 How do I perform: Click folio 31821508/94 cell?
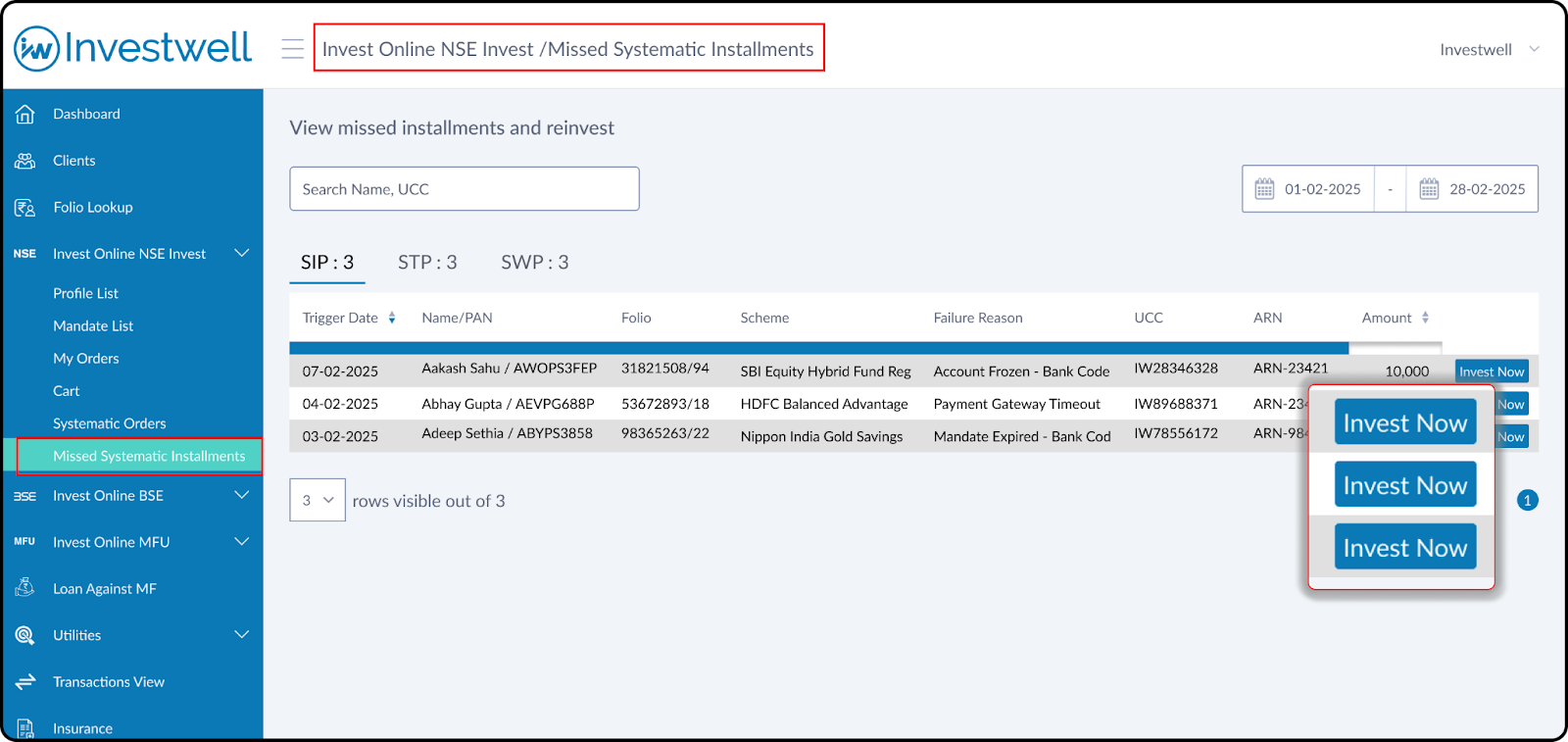coord(664,369)
